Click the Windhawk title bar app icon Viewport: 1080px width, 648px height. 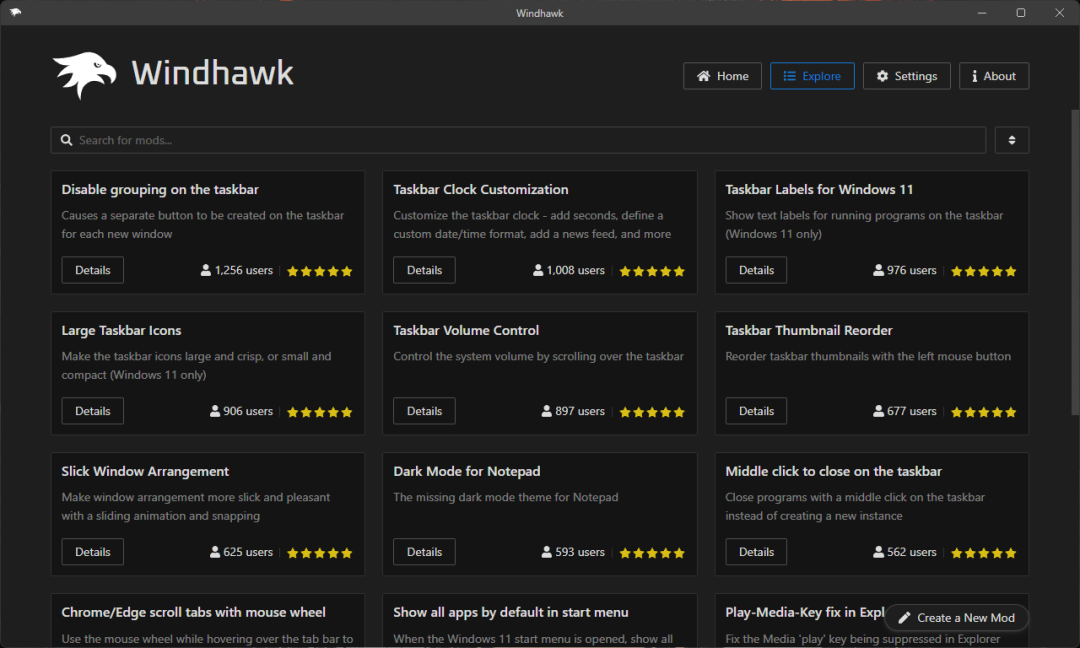click(x=15, y=13)
